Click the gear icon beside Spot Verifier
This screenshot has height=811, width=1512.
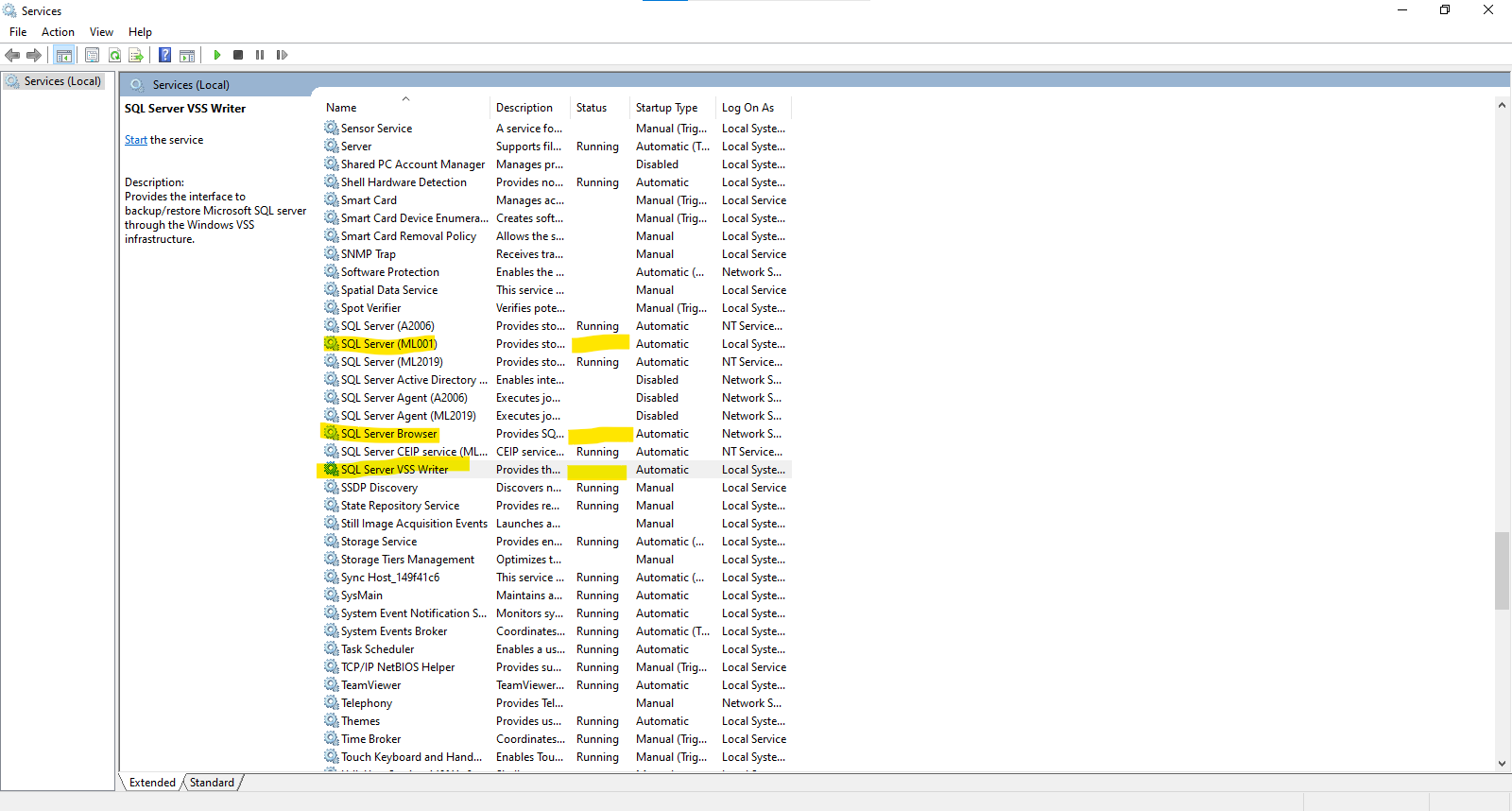(x=332, y=307)
